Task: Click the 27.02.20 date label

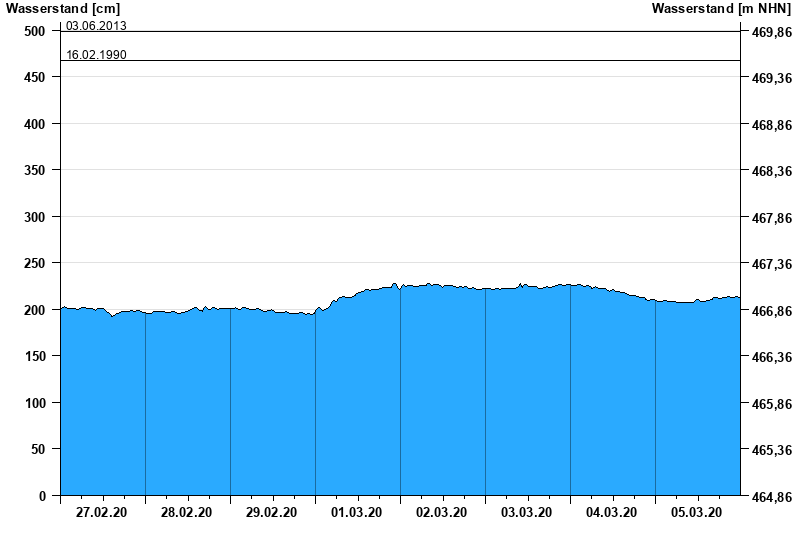Action: [x=102, y=513]
